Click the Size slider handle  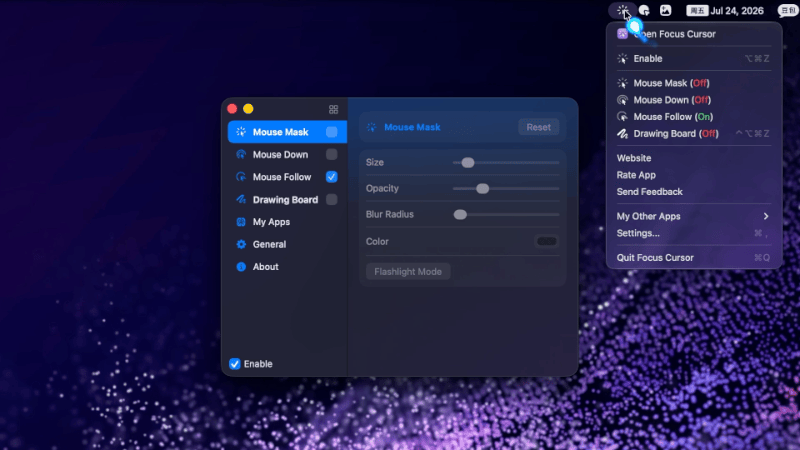[467, 163]
